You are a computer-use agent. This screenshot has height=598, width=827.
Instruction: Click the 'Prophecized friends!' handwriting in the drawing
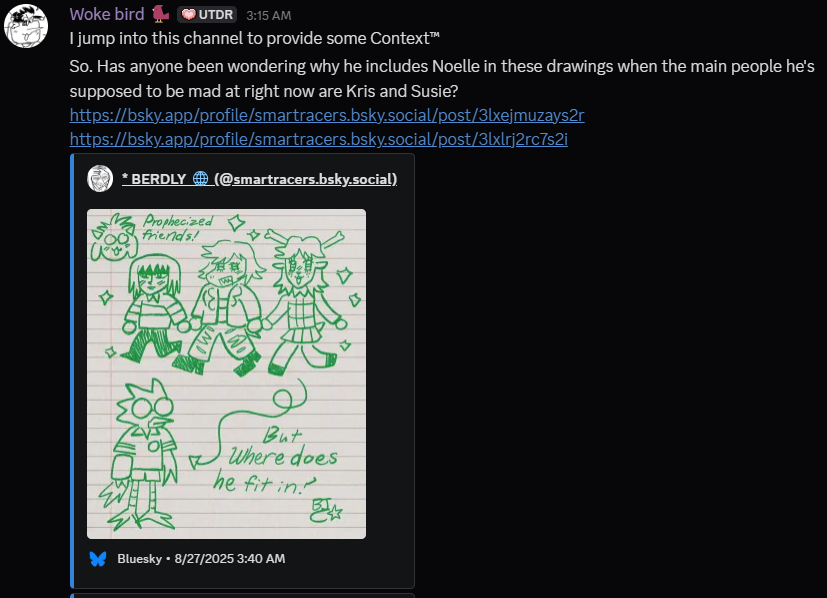tap(174, 230)
